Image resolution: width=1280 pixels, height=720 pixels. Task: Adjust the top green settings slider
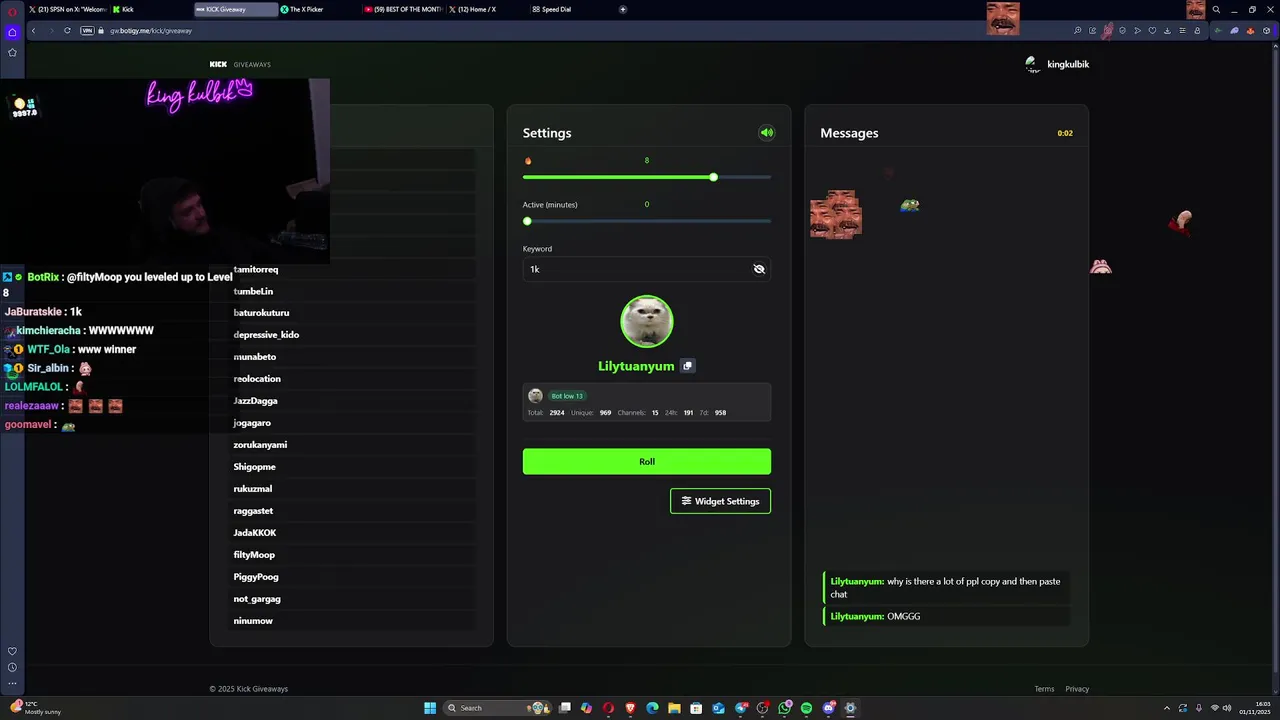point(647,177)
